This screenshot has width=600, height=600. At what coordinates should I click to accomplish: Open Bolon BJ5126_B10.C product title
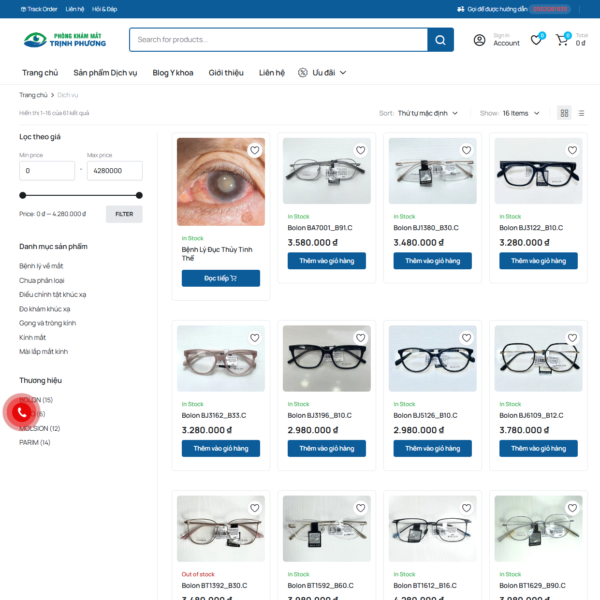point(425,415)
